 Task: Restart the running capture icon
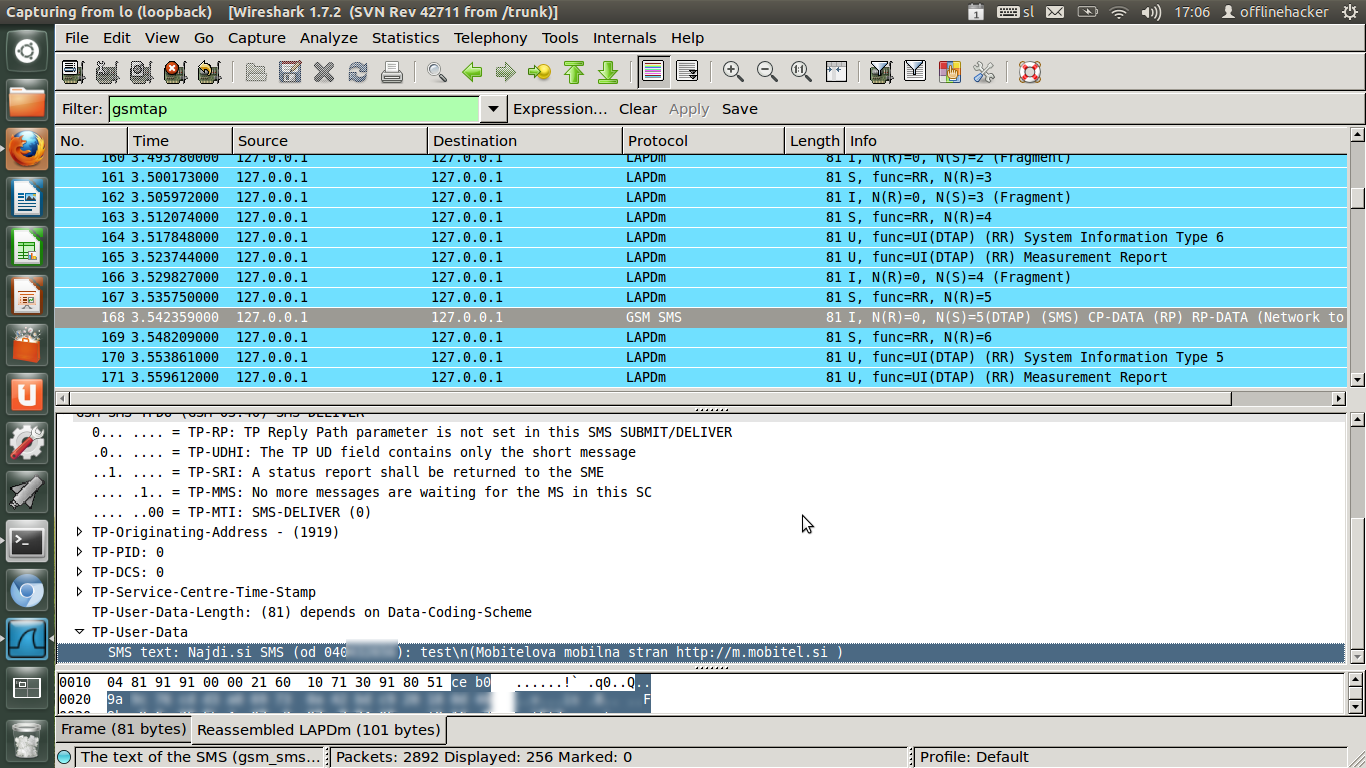pos(209,72)
